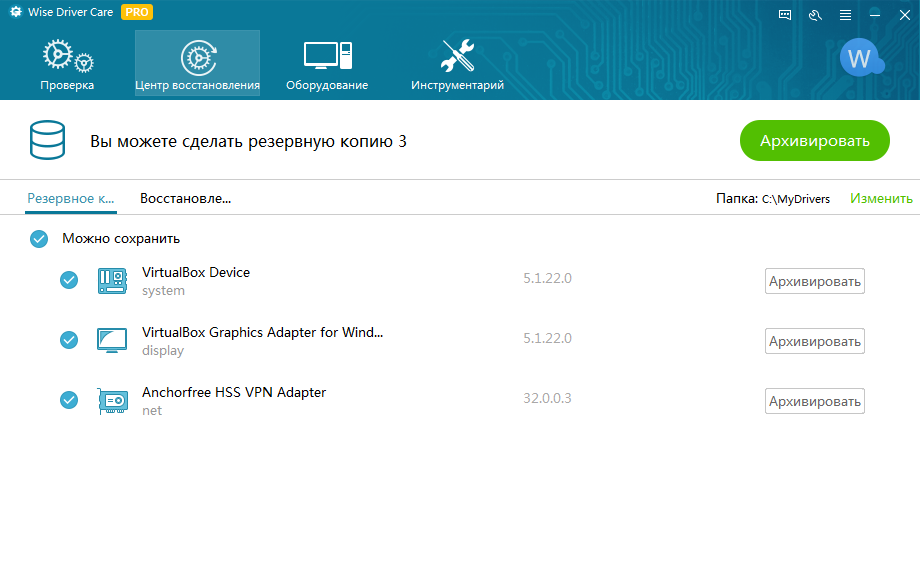Select VirtualBox Graphics Adapter for Wind... text
The height and width of the screenshot is (580, 920).
click(262, 332)
